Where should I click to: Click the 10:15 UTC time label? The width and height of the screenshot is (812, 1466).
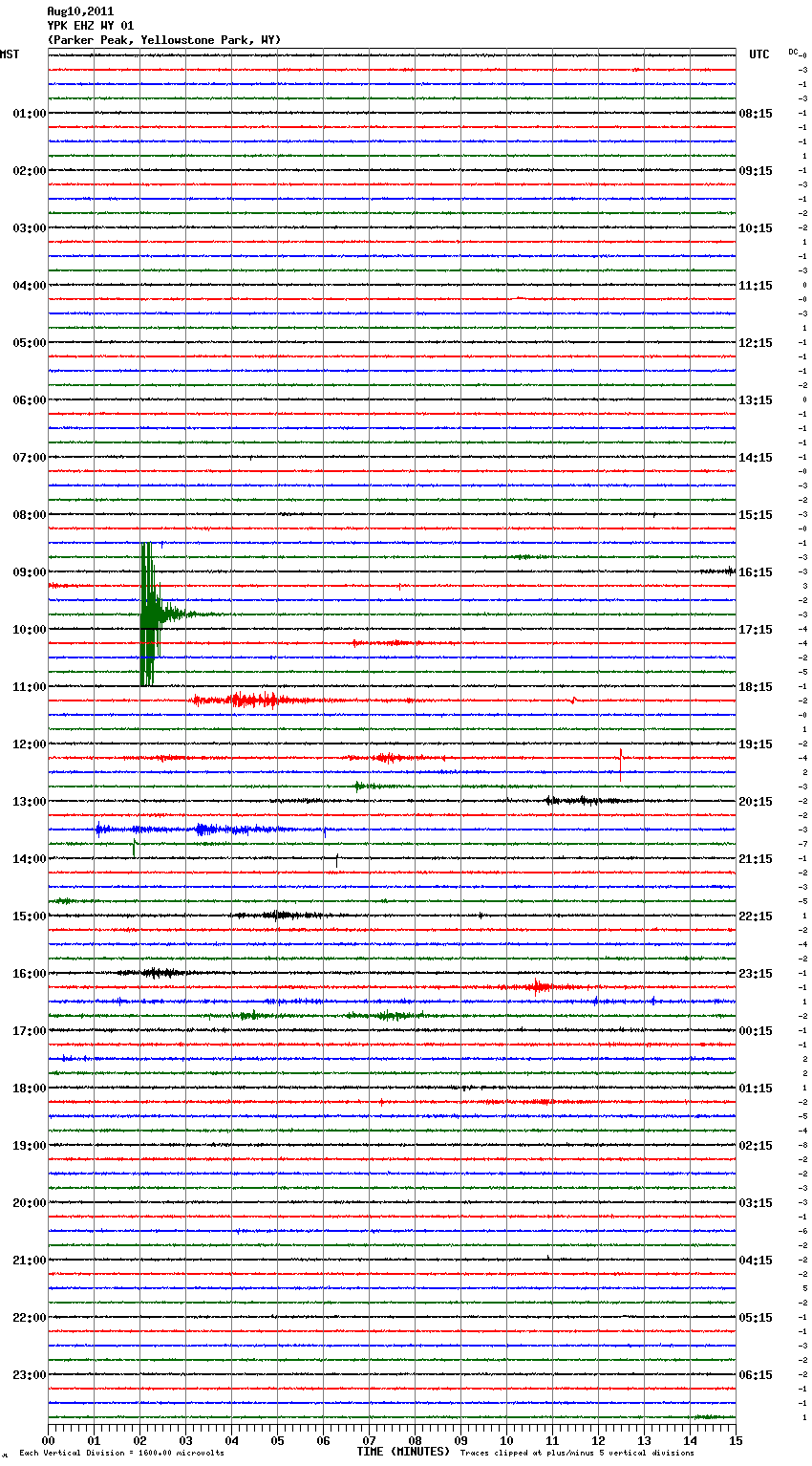pyautogui.click(x=756, y=228)
